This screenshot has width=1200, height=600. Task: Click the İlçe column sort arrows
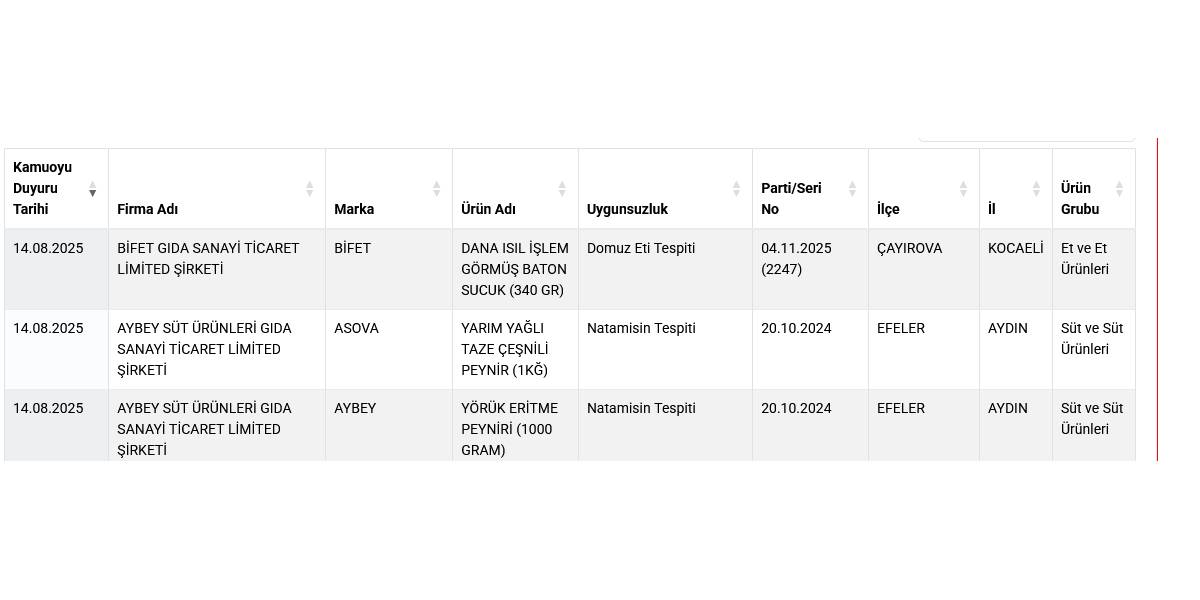click(x=963, y=188)
